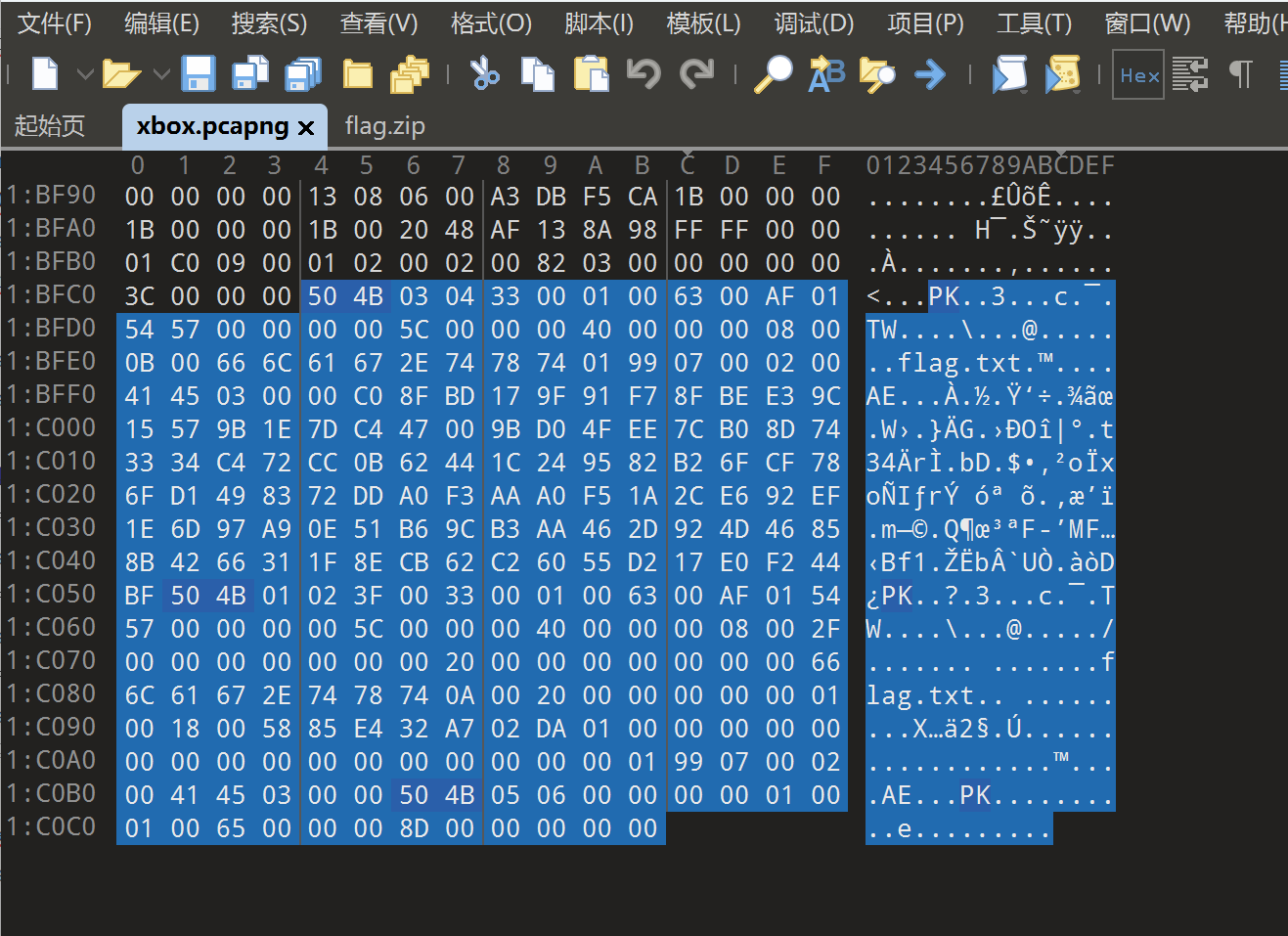
Task: Toggle Hex edit mode button
Action: pos(1138,75)
